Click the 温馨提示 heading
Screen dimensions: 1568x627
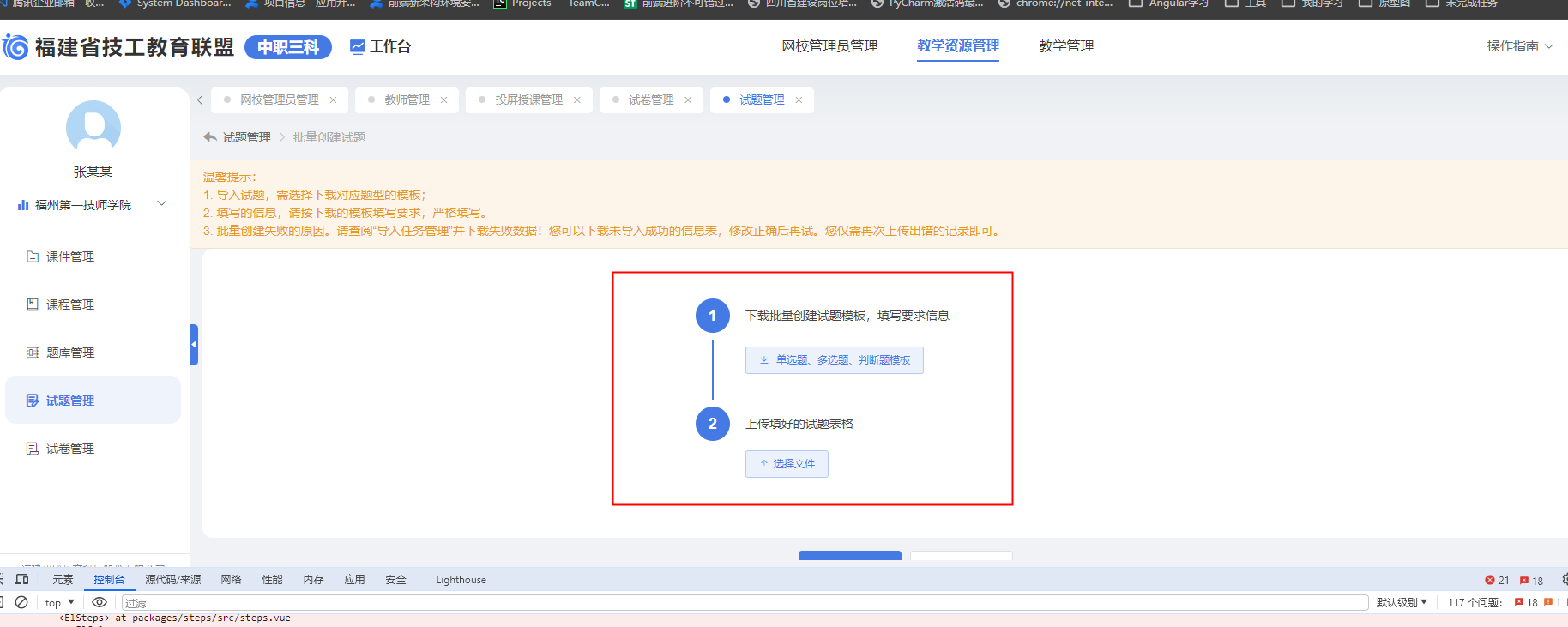pos(229,177)
